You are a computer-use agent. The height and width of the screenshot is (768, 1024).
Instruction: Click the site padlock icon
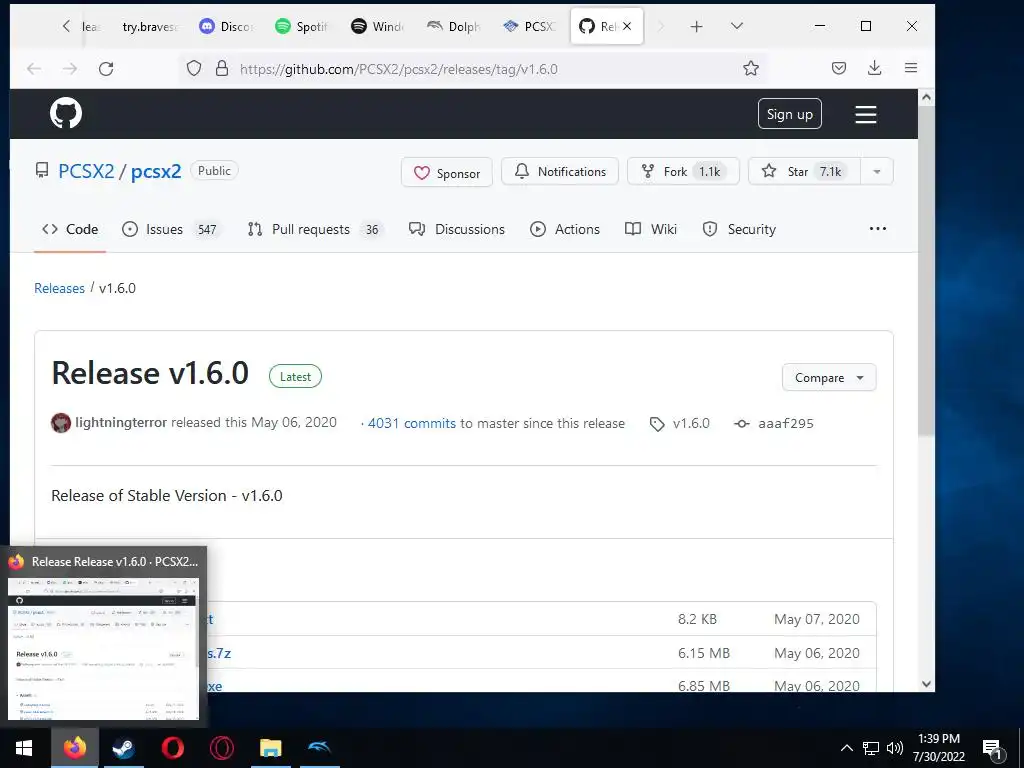click(x=222, y=69)
